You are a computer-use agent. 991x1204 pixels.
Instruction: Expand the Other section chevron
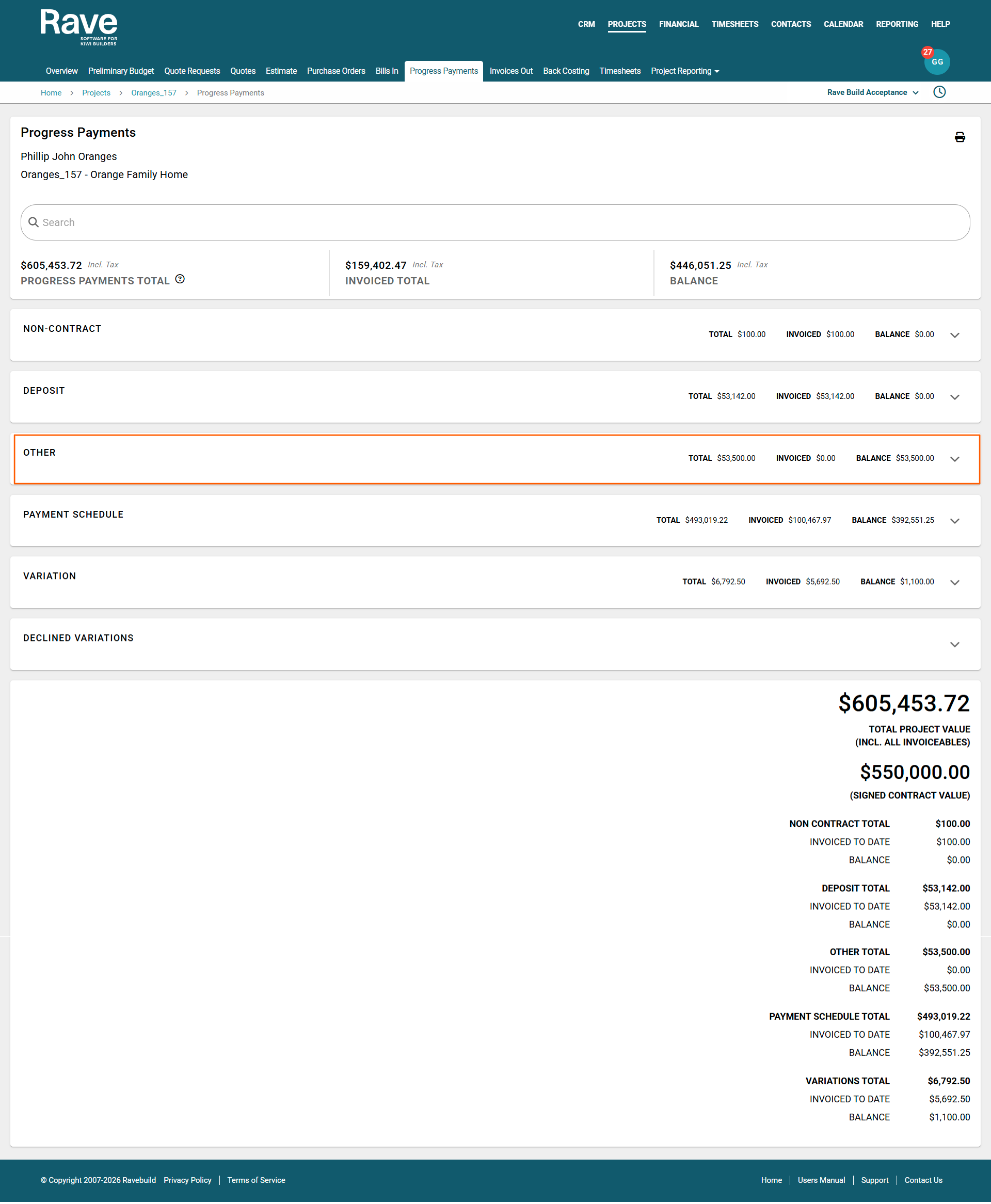[x=954, y=459]
